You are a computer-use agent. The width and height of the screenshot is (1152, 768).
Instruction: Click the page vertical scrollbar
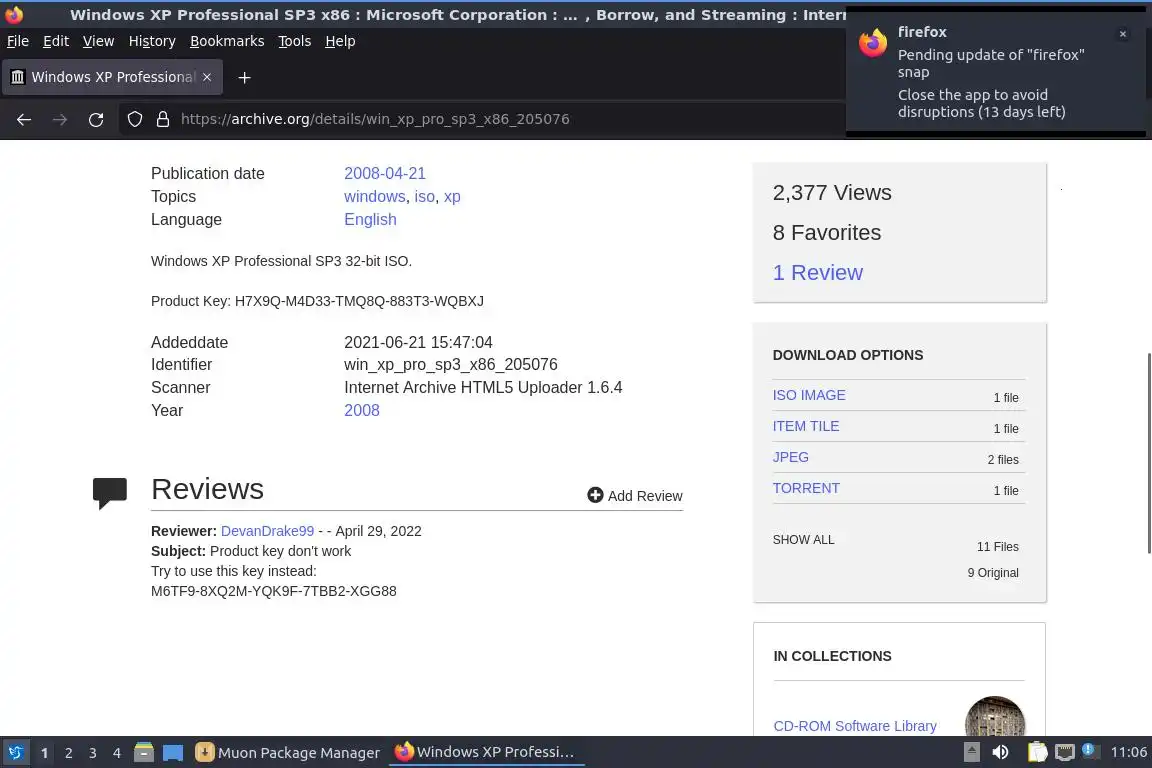[1148, 453]
